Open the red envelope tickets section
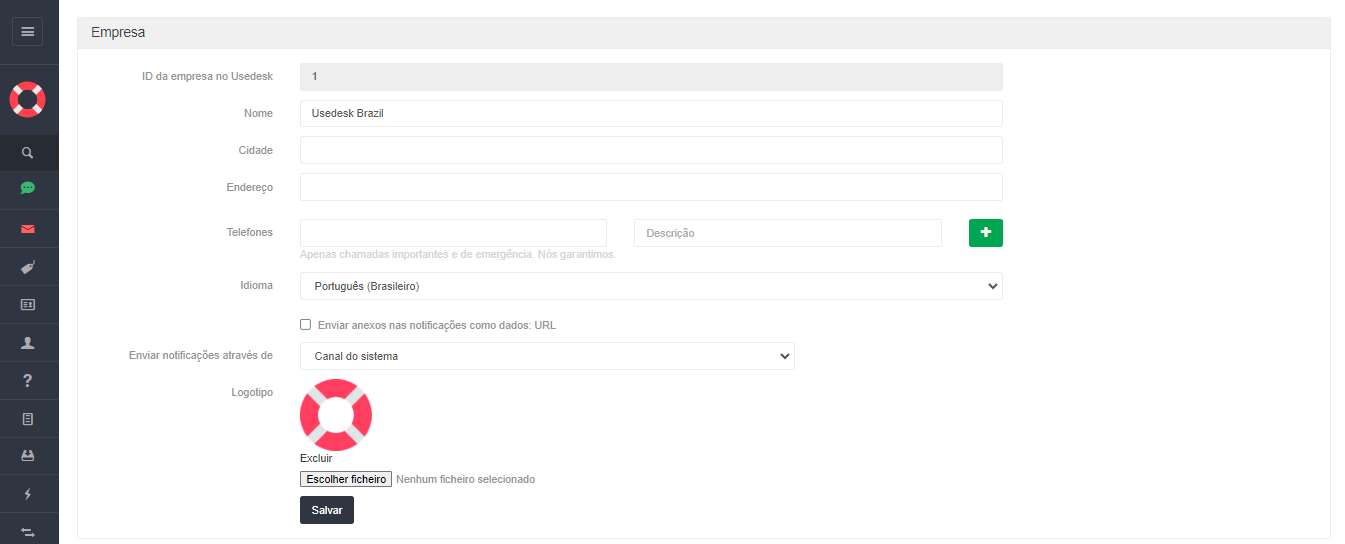Viewport: 1345px width, 544px height. tap(28, 229)
